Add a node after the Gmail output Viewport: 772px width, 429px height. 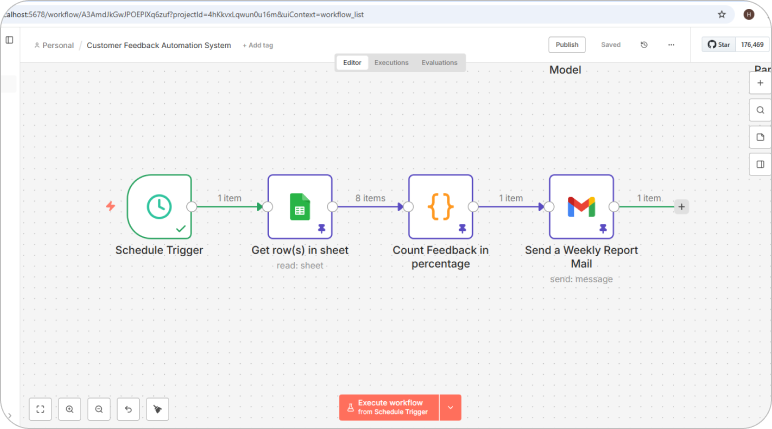[681, 207]
